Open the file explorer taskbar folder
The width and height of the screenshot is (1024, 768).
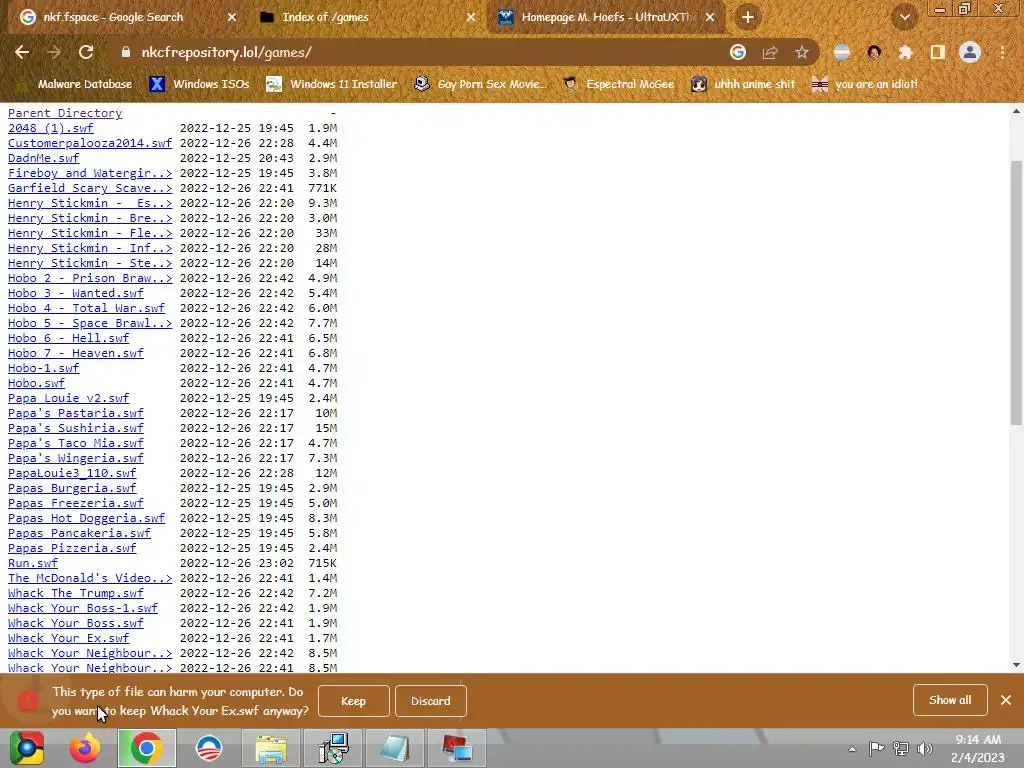271,748
